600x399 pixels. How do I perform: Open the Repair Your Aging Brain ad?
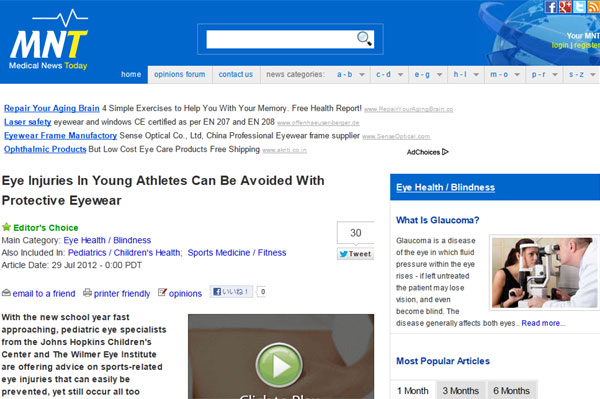click(x=52, y=108)
